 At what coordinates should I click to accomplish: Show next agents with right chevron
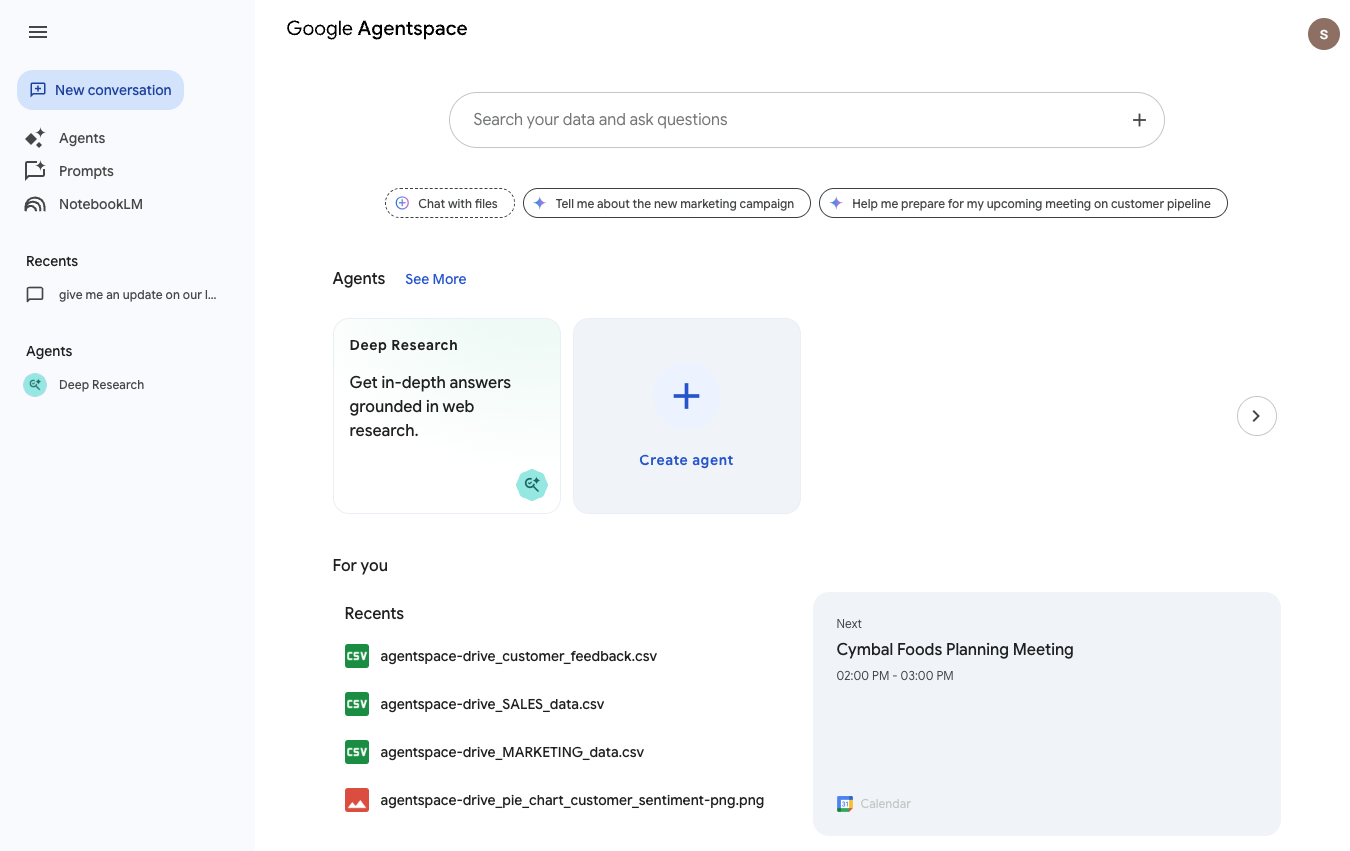coord(1257,416)
